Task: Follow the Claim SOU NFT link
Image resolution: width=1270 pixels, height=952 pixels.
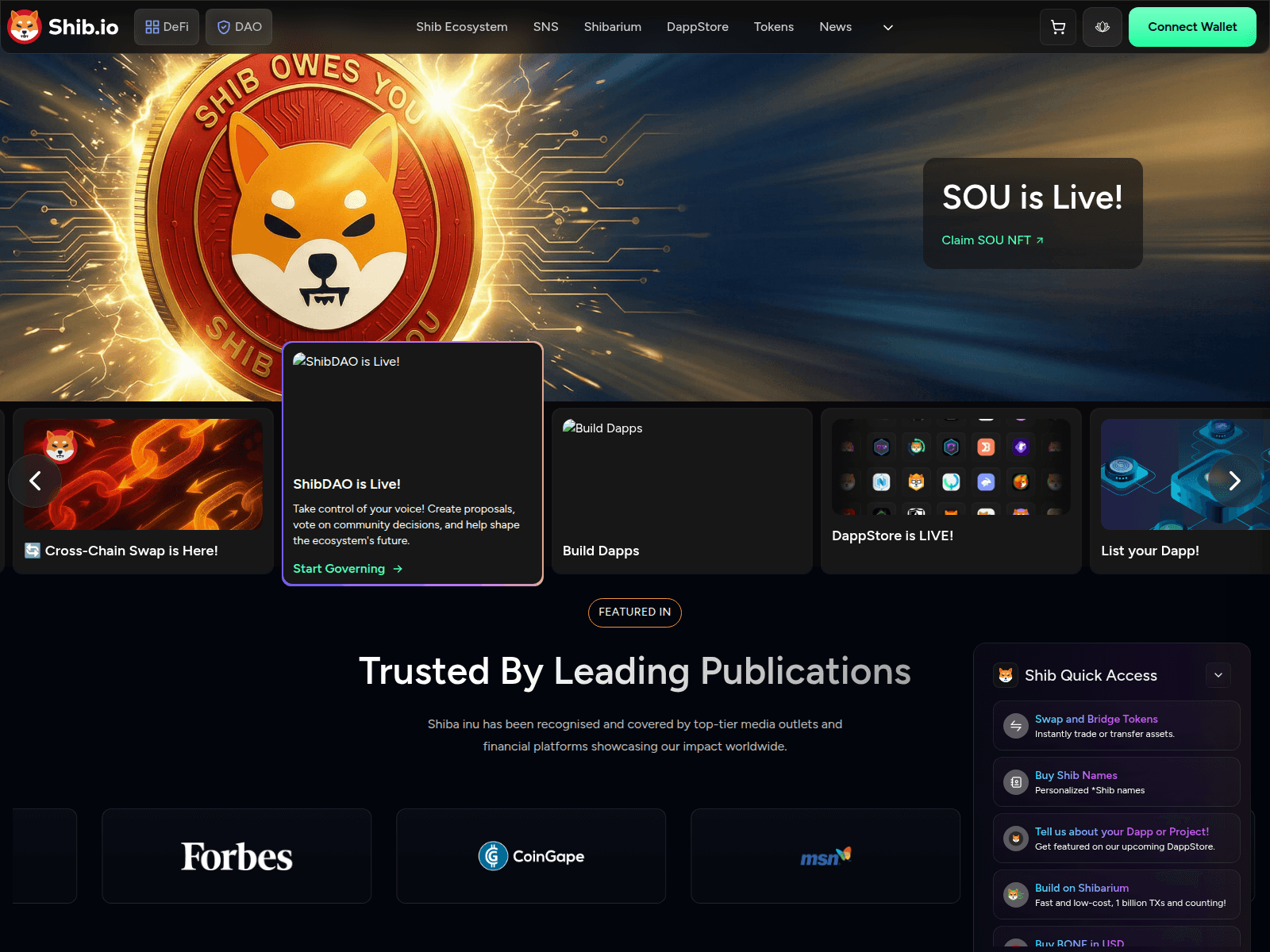Action: click(x=992, y=240)
